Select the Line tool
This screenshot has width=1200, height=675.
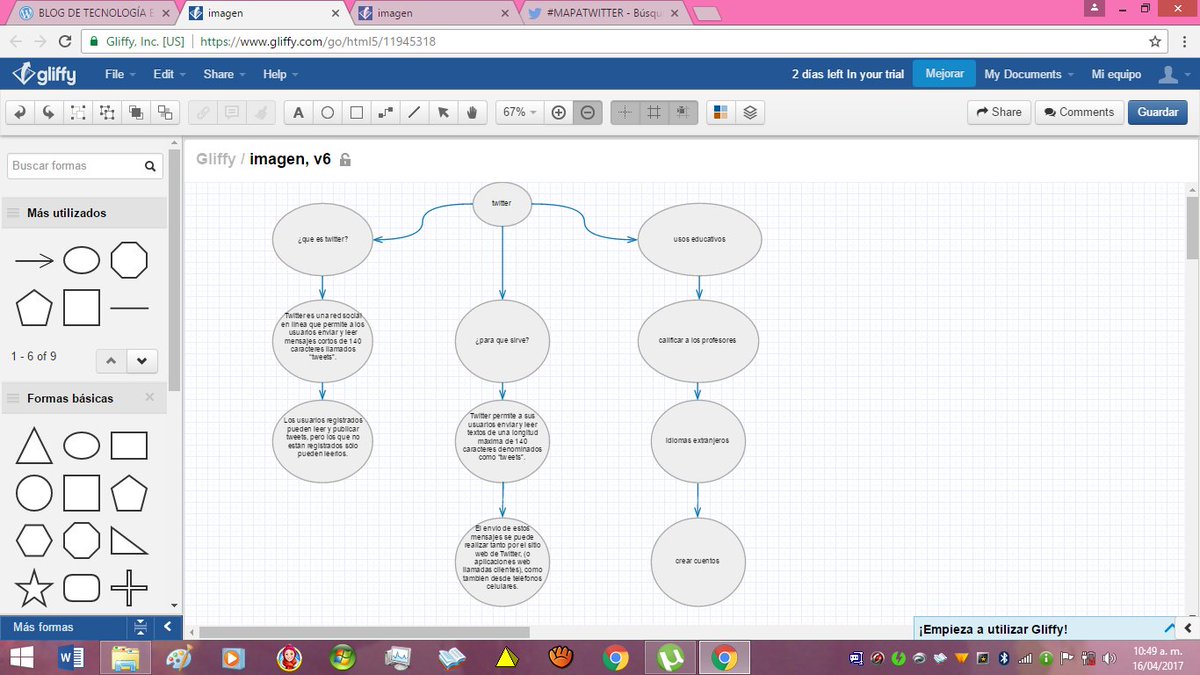(x=414, y=112)
